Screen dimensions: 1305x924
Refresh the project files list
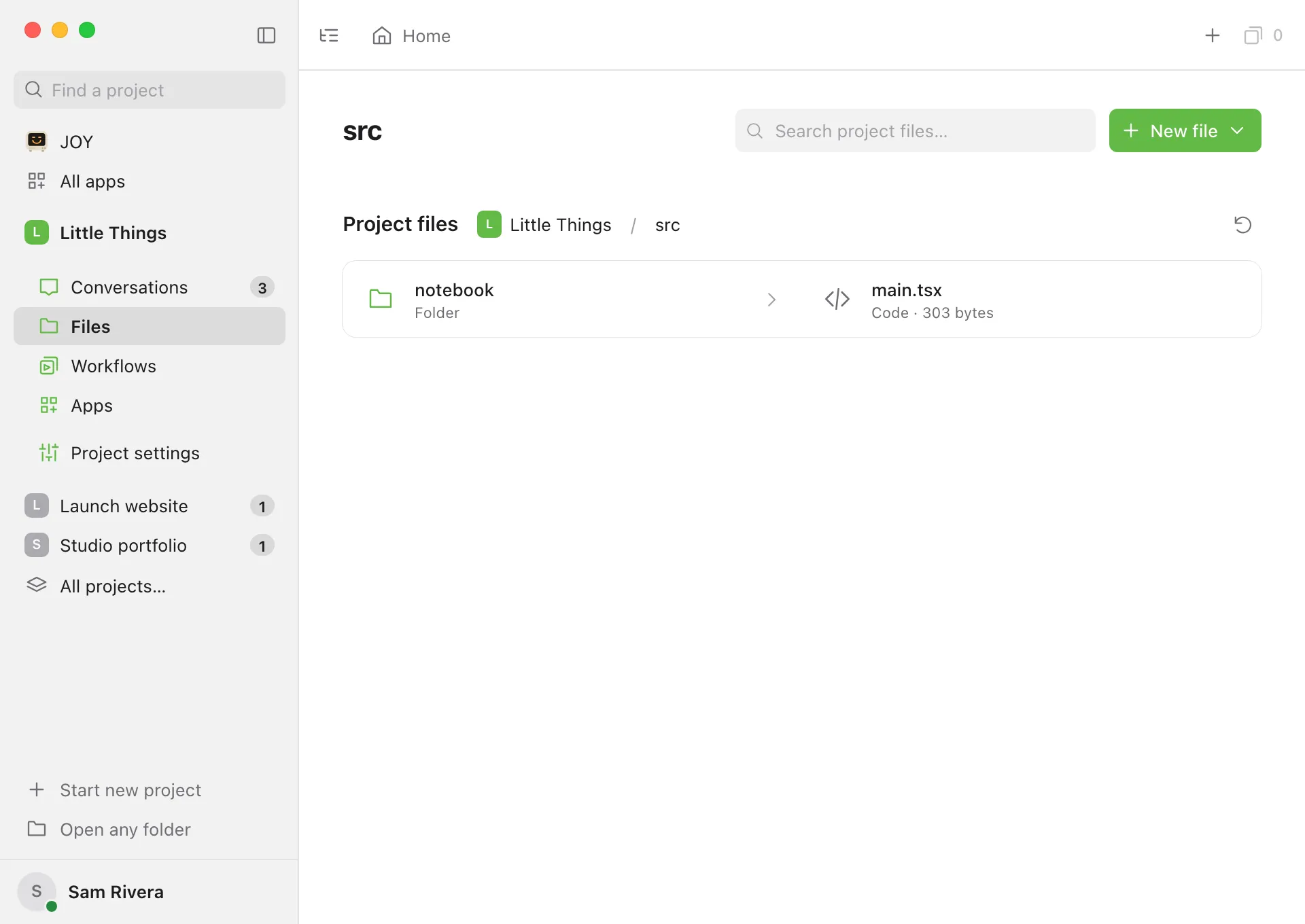[x=1242, y=224]
